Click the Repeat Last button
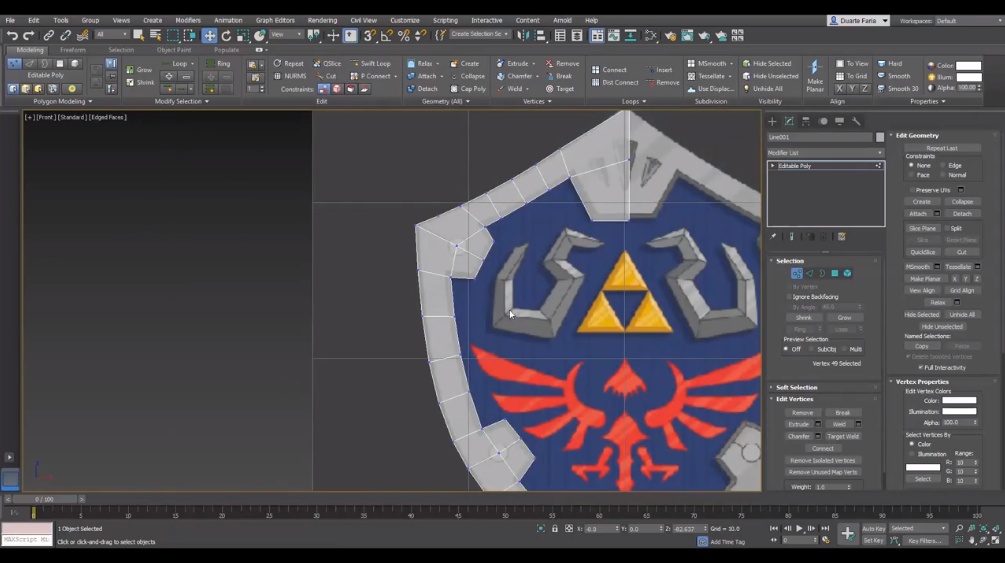The image size is (1005, 563). (x=942, y=148)
